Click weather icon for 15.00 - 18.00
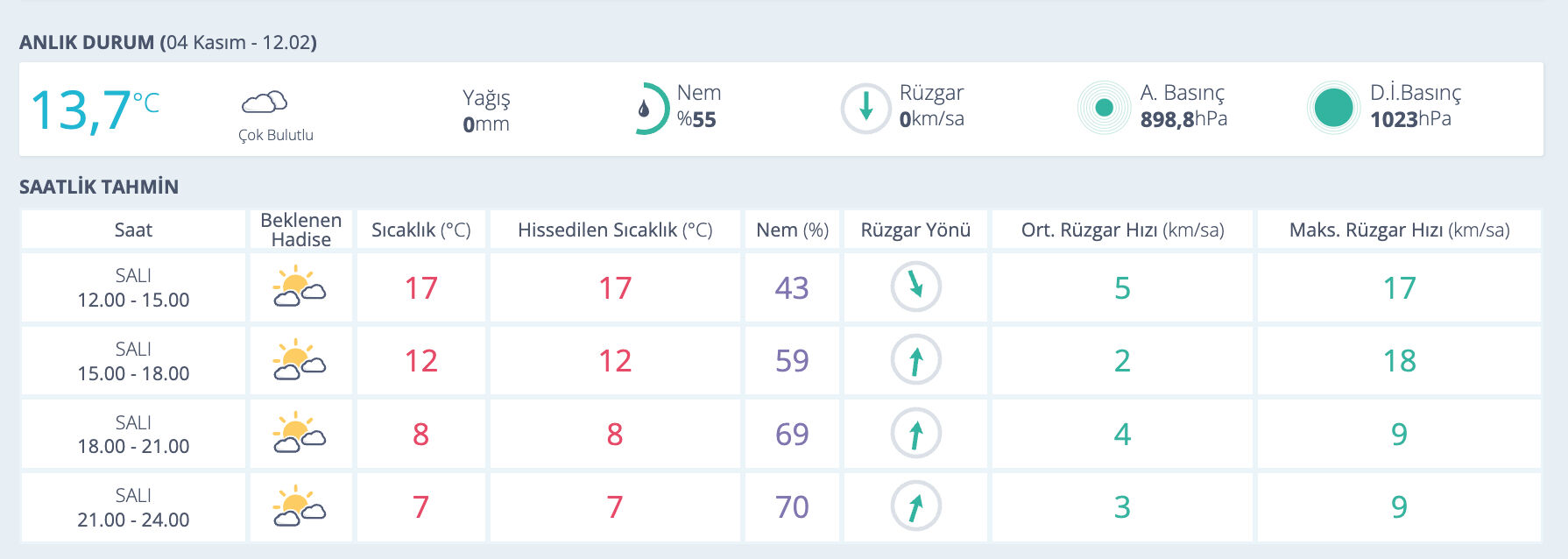This screenshot has width=1568, height=559. (x=300, y=361)
